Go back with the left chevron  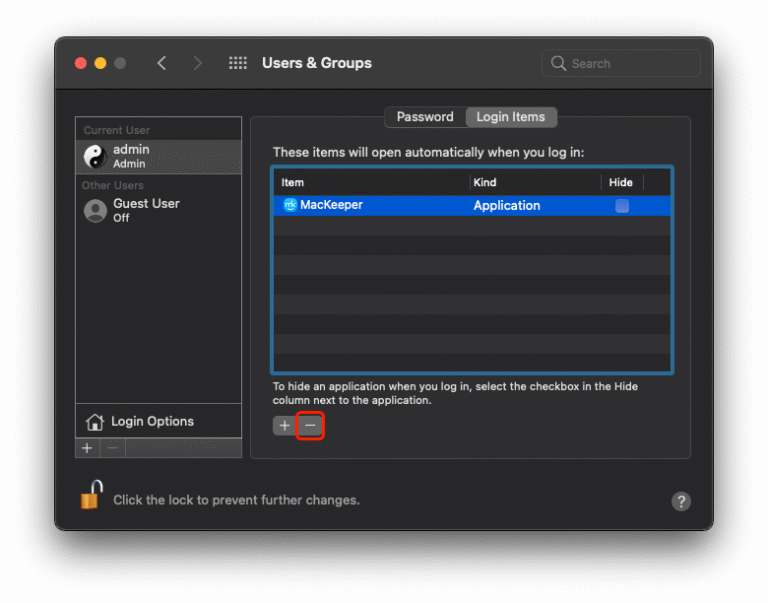pos(162,63)
